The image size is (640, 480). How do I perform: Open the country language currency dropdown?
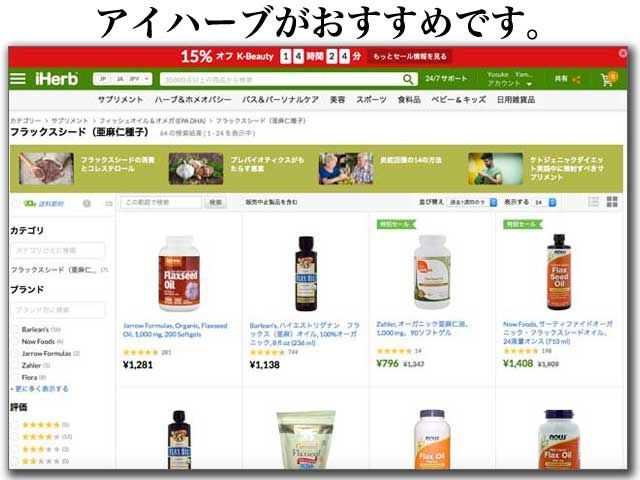(x=122, y=79)
